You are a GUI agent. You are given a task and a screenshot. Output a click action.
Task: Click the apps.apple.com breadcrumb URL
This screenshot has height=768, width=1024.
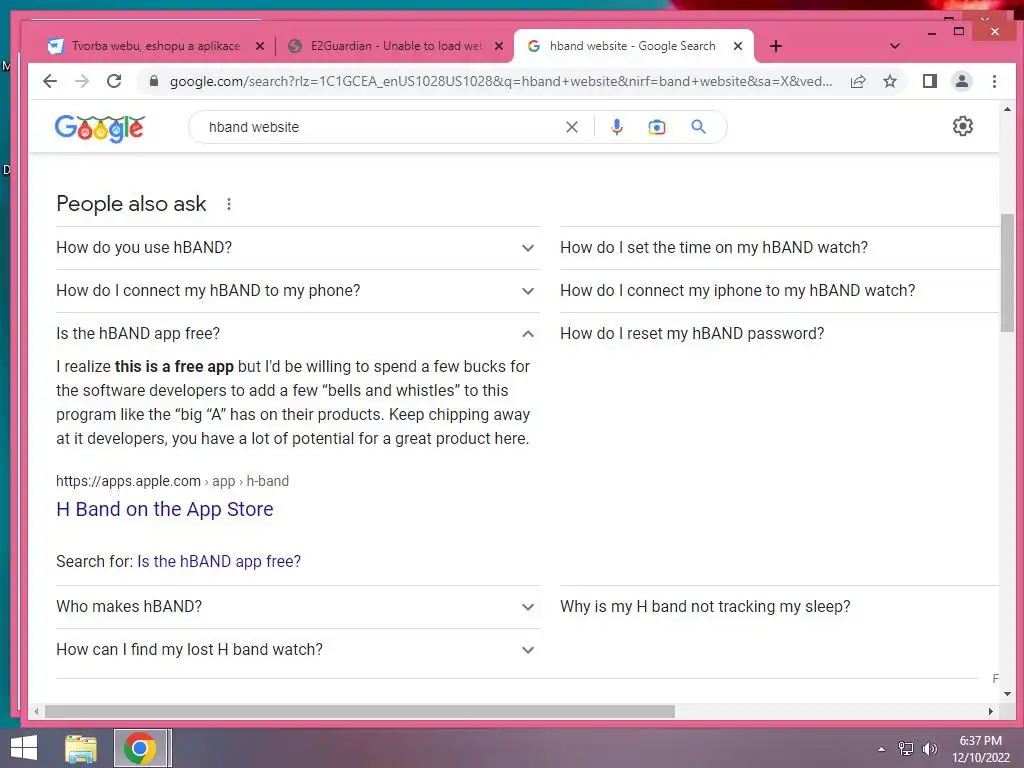172,481
